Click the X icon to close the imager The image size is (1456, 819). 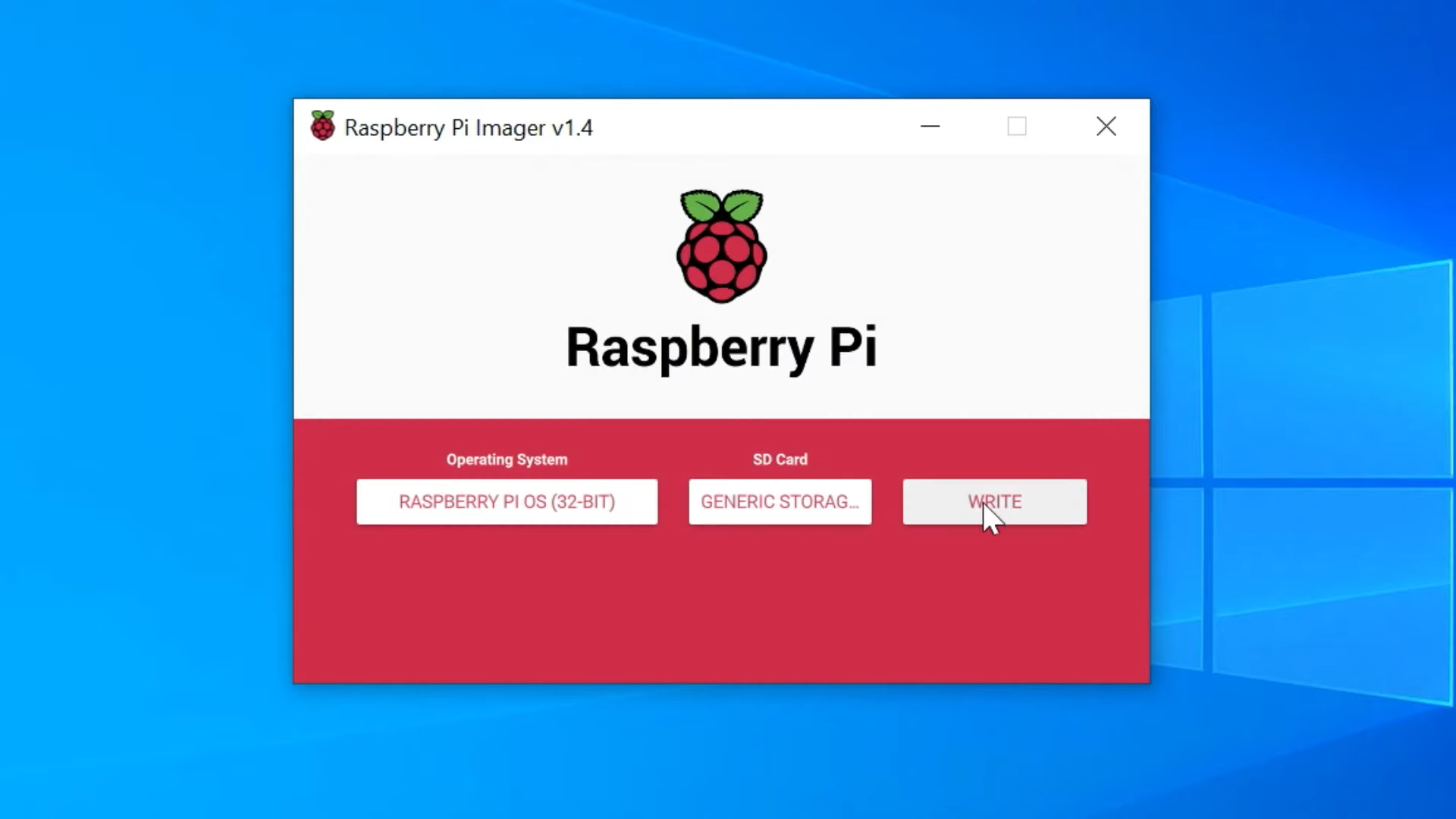pos(1106,127)
